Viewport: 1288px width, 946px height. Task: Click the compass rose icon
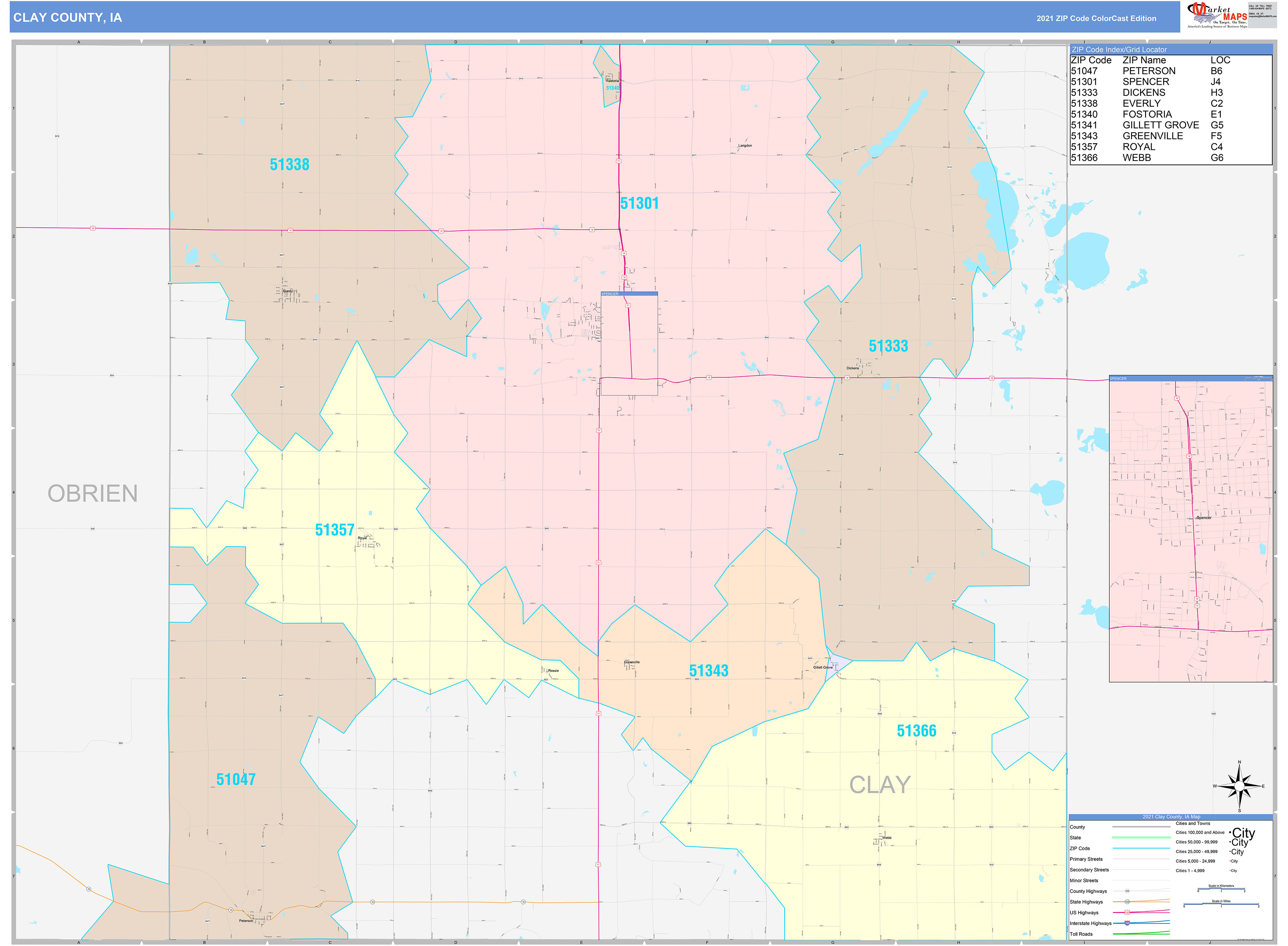point(1239,786)
